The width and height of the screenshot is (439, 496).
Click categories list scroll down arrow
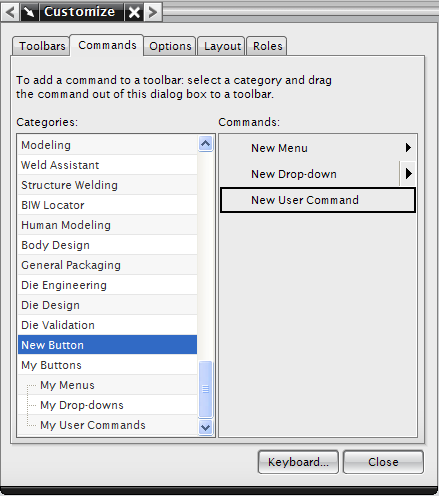click(205, 427)
